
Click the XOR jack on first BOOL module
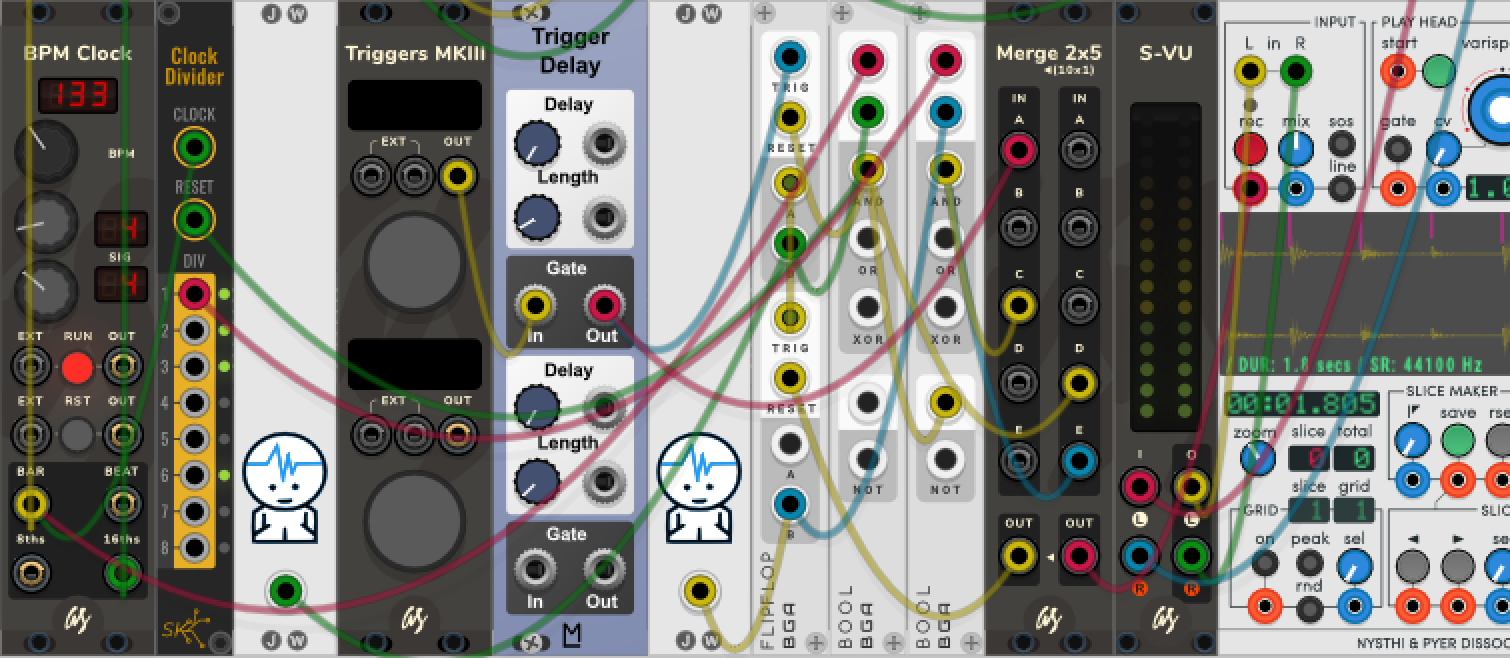tap(867, 306)
